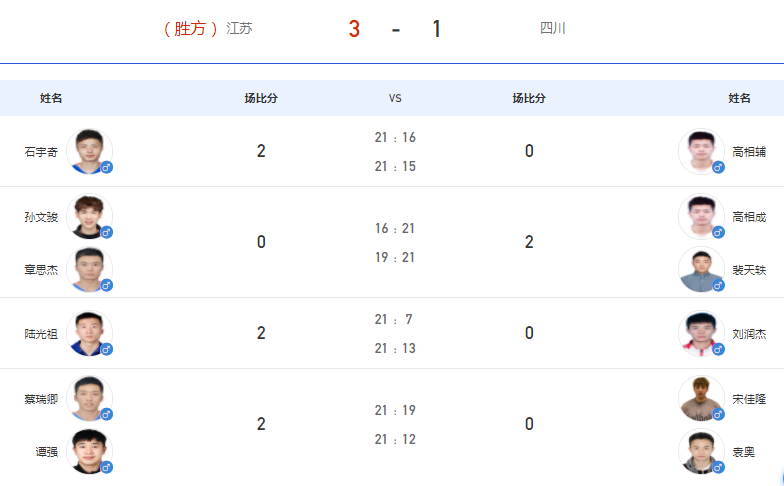Image resolution: width=784 pixels, height=486 pixels.
Task: Click 石宇奇's player avatar photo
Action: [89, 151]
